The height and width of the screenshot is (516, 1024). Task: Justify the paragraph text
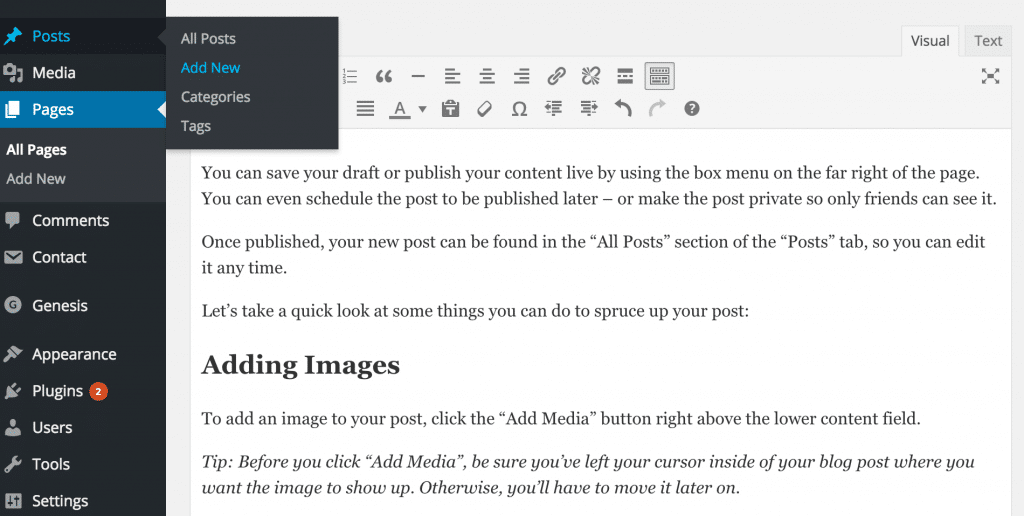pyautogui.click(x=365, y=108)
